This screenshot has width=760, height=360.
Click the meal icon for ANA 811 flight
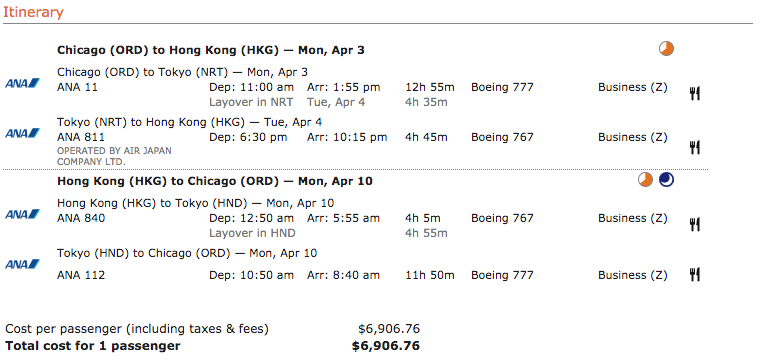695,147
